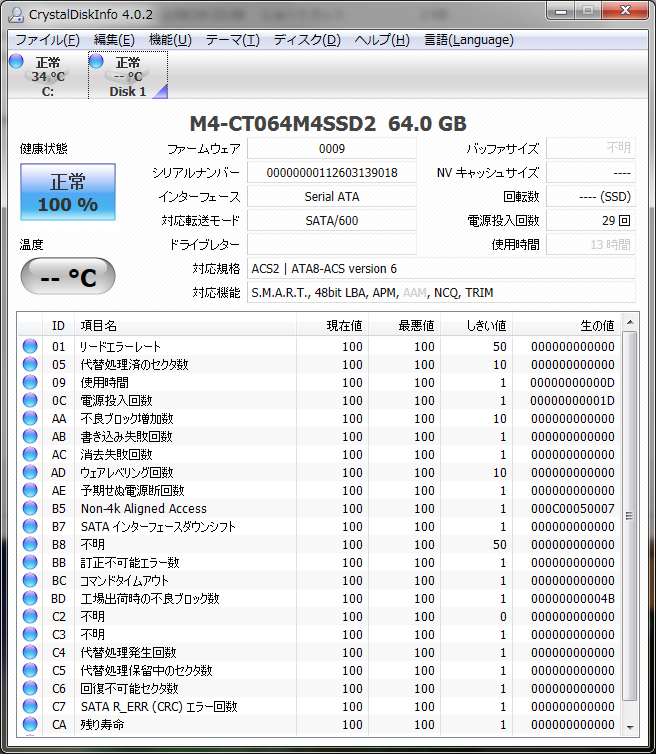The image size is (656, 754).
Task: Click status orb for row 09 使用時間
Action: [x=30, y=382]
